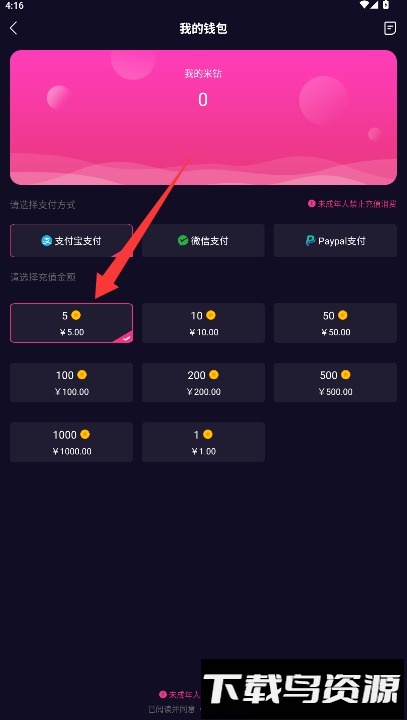Choose the 50 coin ¥50.00 recharge option
Viewport: 407px width, 720px height.
[x=335, y=323]
